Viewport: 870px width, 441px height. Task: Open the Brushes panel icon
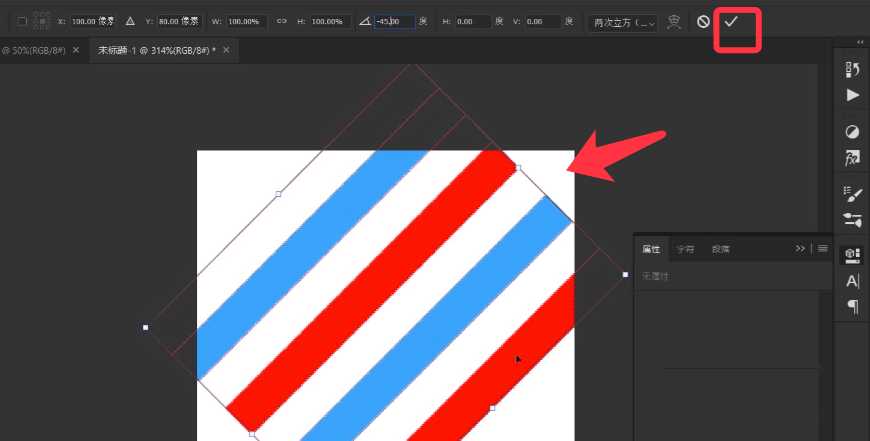[x=852, y=193]
